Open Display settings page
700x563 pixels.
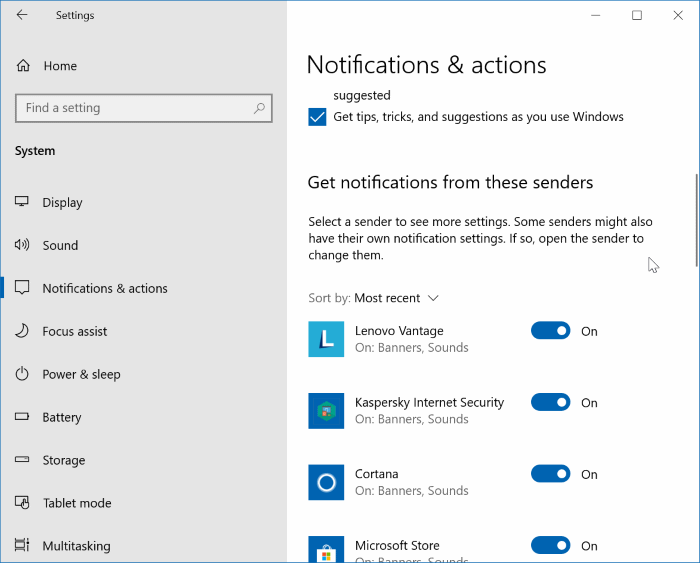(143, 202)
